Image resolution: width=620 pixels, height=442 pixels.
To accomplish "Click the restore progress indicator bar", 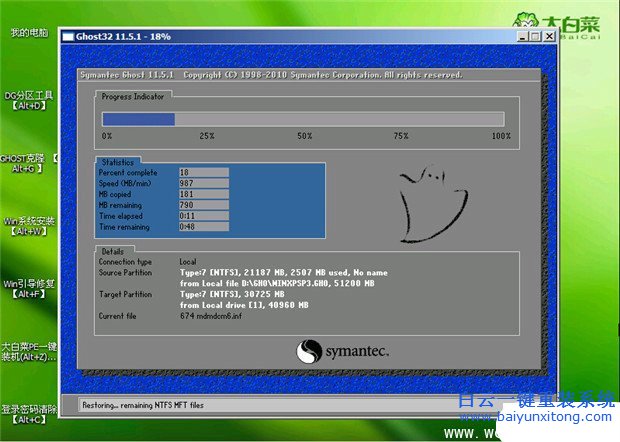I will tap(305, 119).
